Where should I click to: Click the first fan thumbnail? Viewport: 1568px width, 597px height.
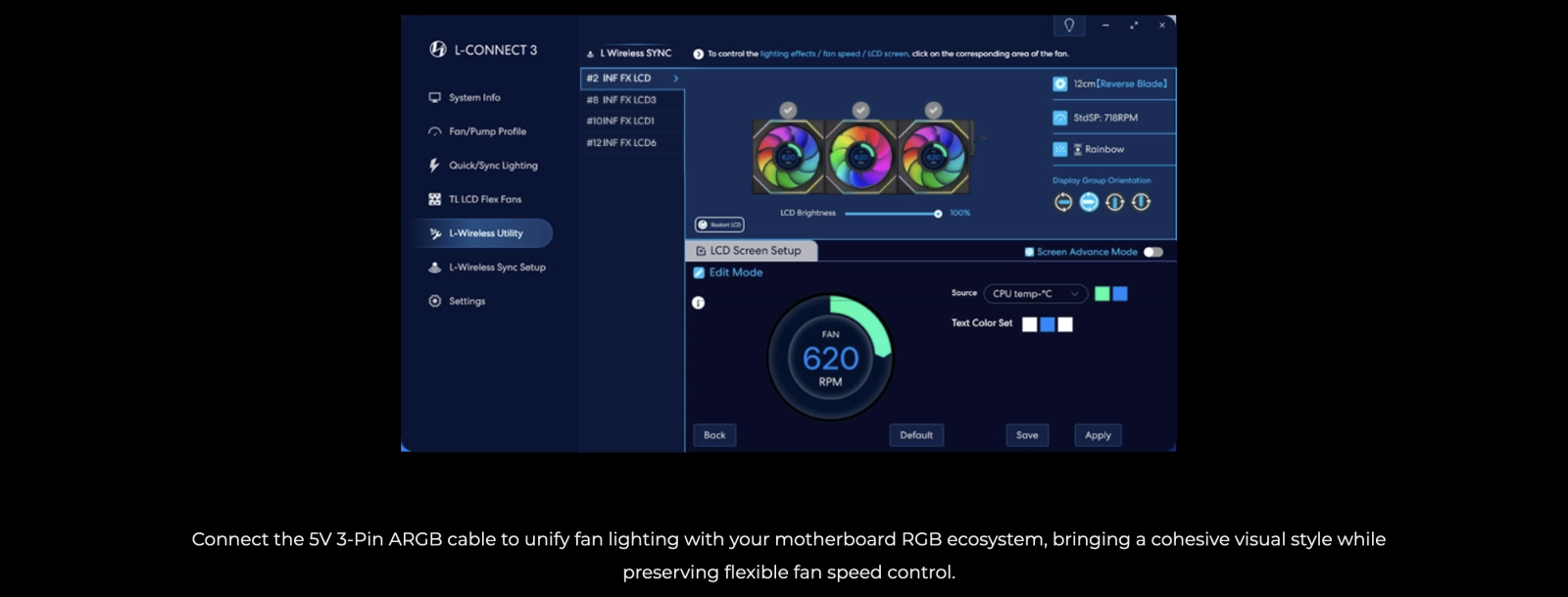click(x=788, y=157)
